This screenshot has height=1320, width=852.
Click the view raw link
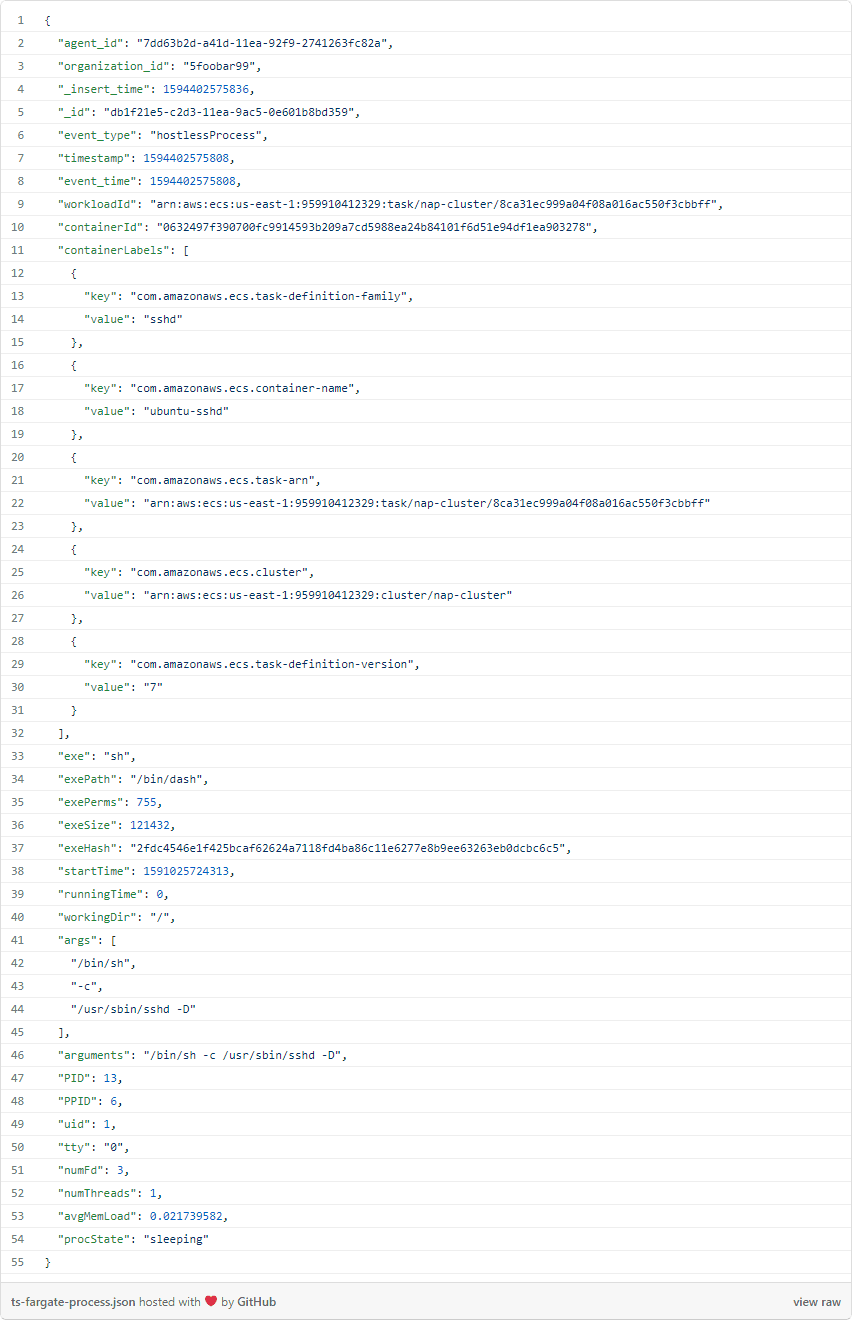click(817, 1302)
